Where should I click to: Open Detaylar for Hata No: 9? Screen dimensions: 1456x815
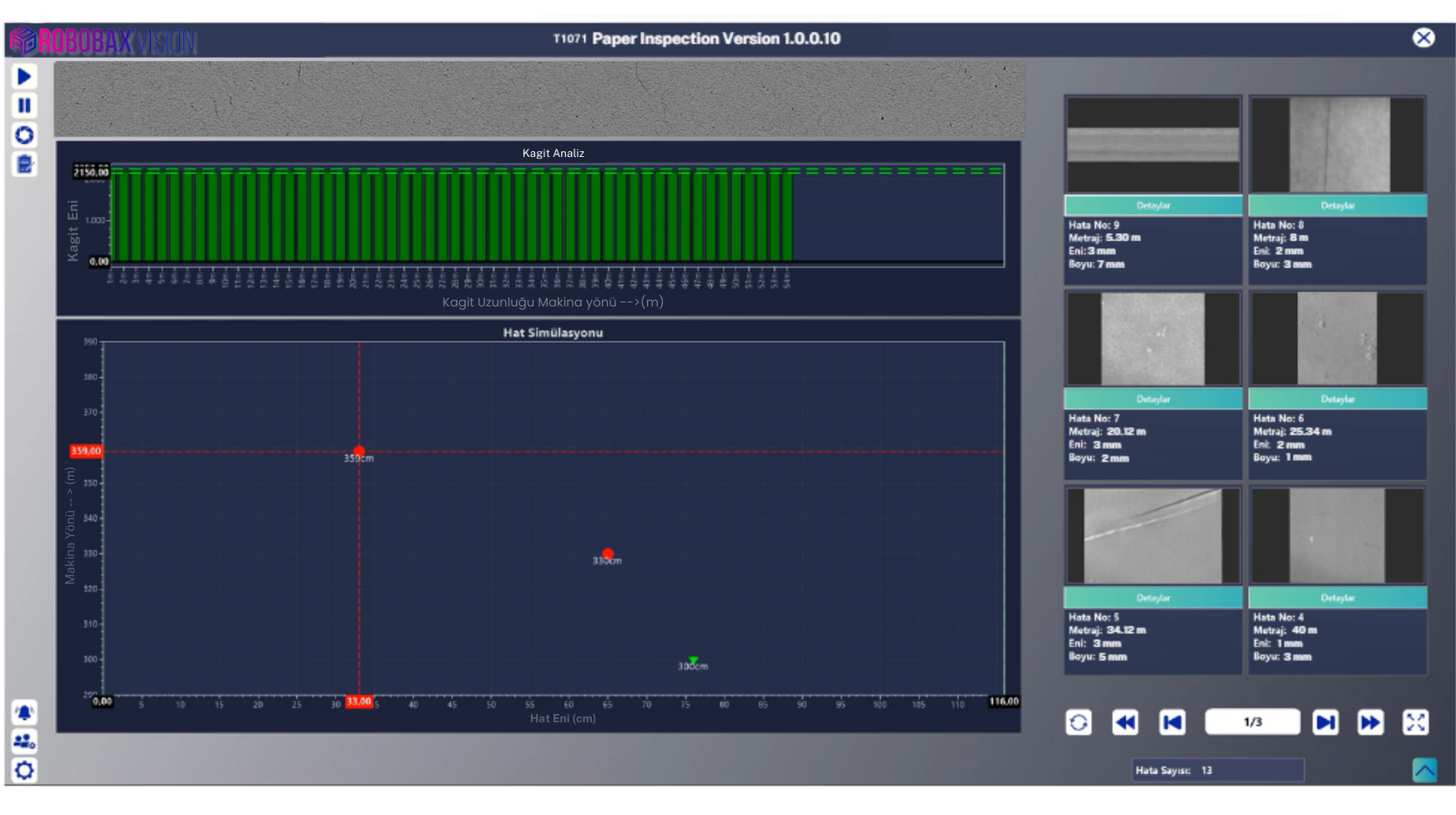(x=1153, y=205)
